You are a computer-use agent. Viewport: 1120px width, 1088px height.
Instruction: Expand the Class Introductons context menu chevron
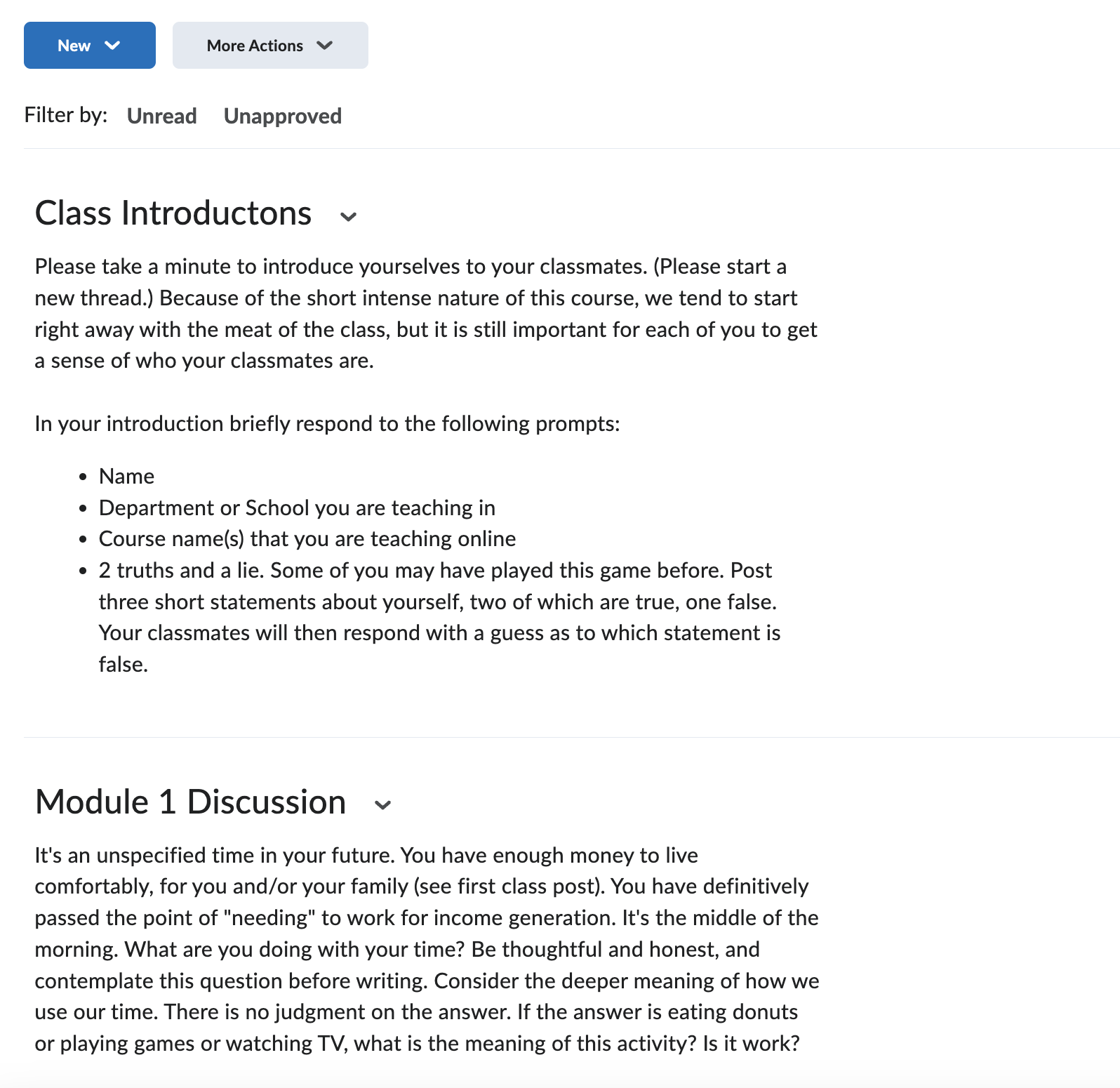click(x=349, y=217)
